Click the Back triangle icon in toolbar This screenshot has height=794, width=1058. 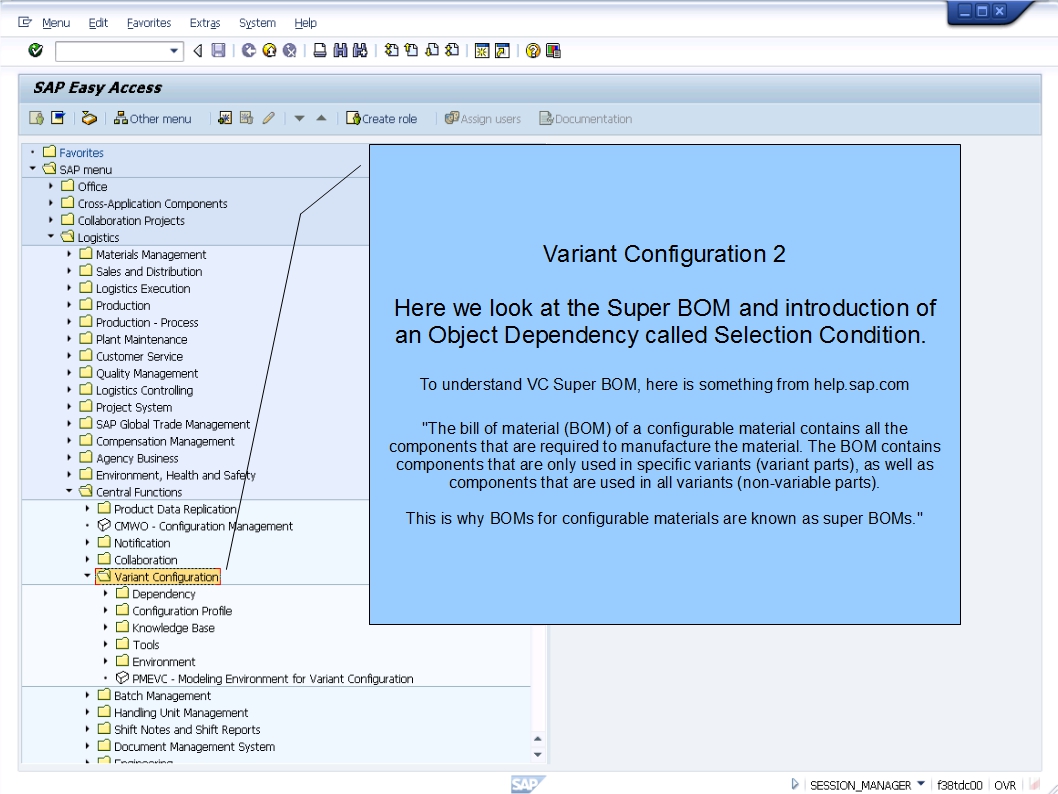click(198, 51)
